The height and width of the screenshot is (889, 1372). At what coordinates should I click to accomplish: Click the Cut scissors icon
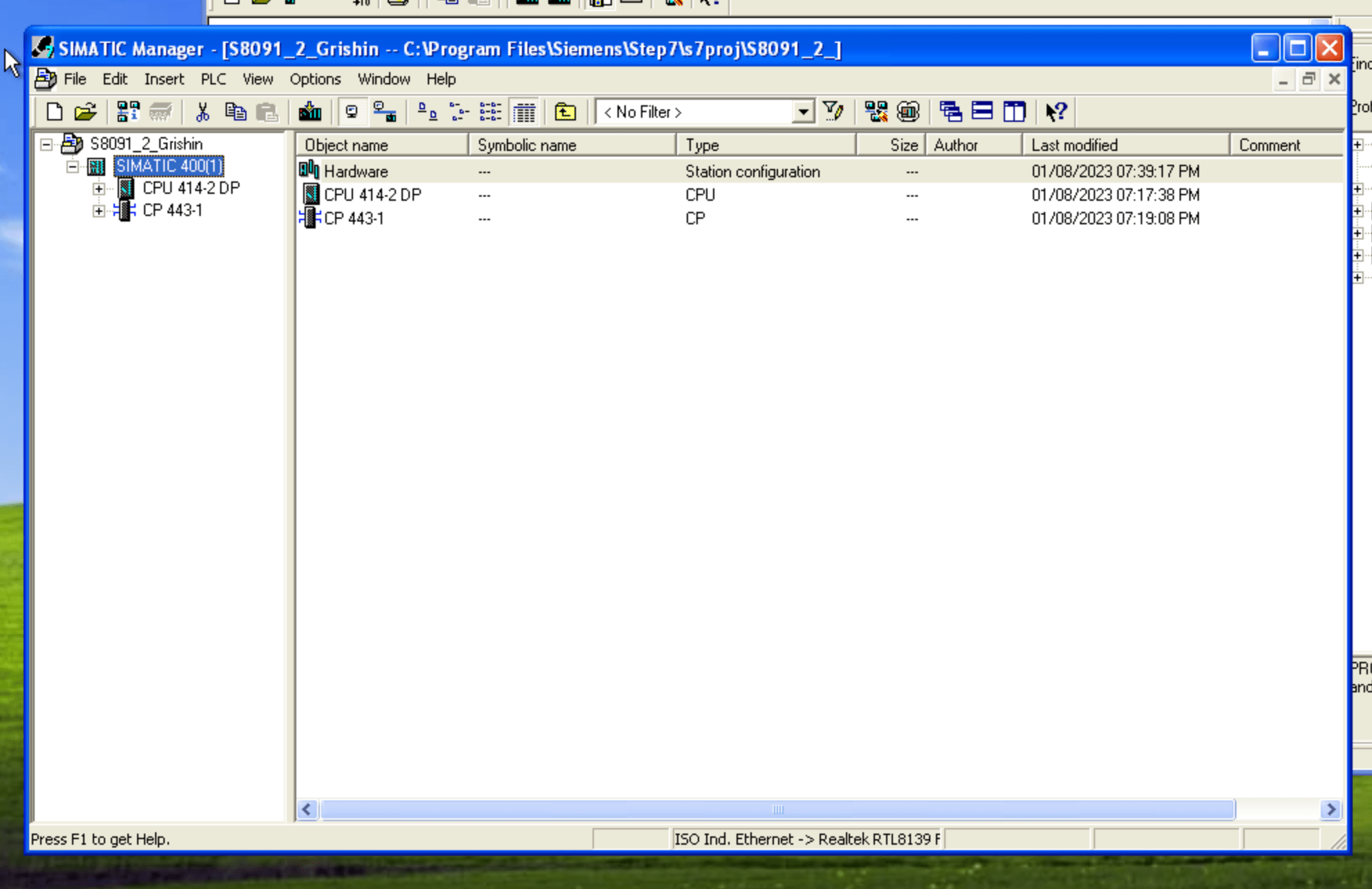point(203,111)
